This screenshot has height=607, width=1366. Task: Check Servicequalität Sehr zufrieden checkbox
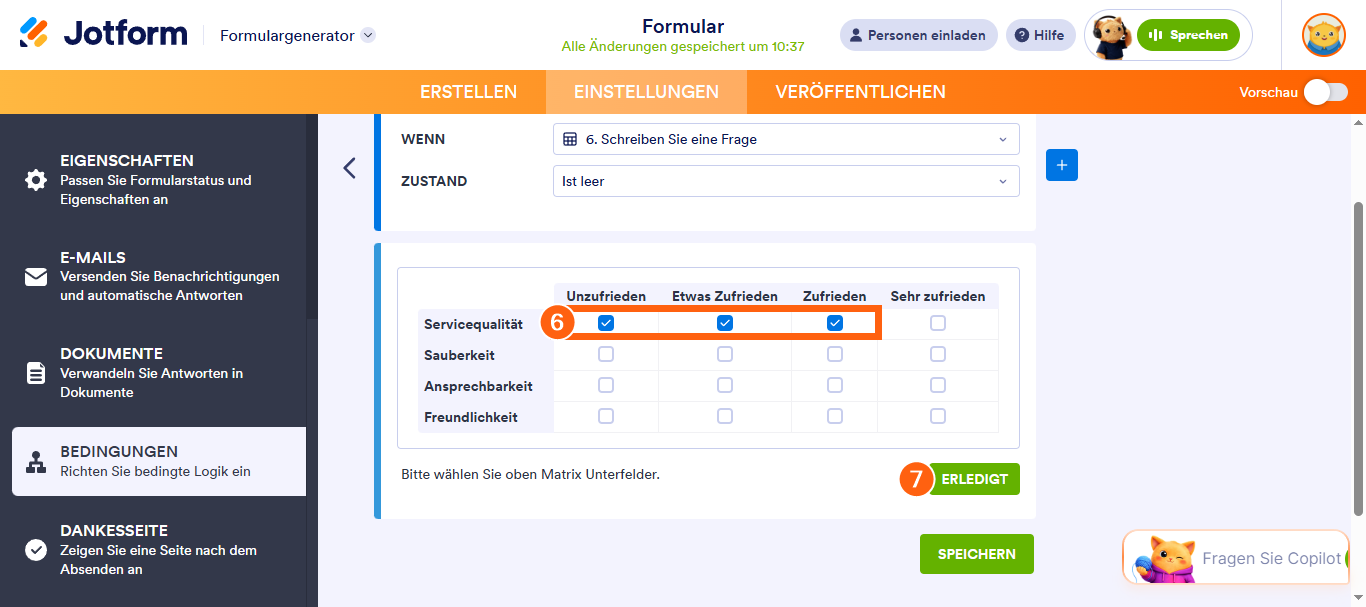[x=937, y=323]
